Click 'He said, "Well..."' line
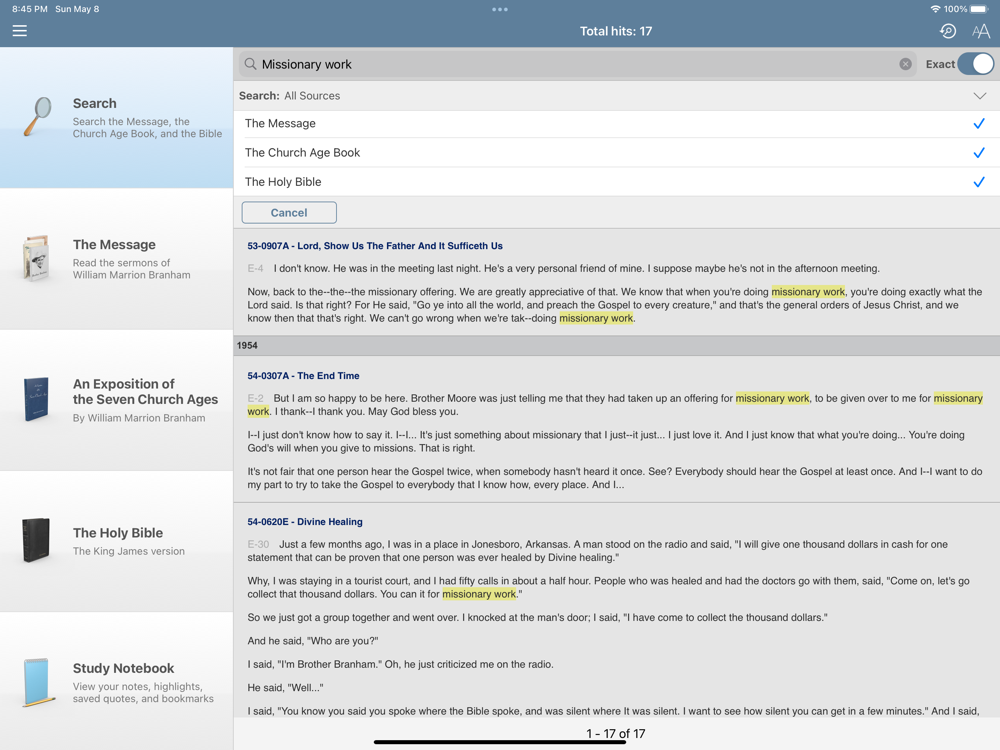This screenshot has width=1000, height=750. pos(285,688)
